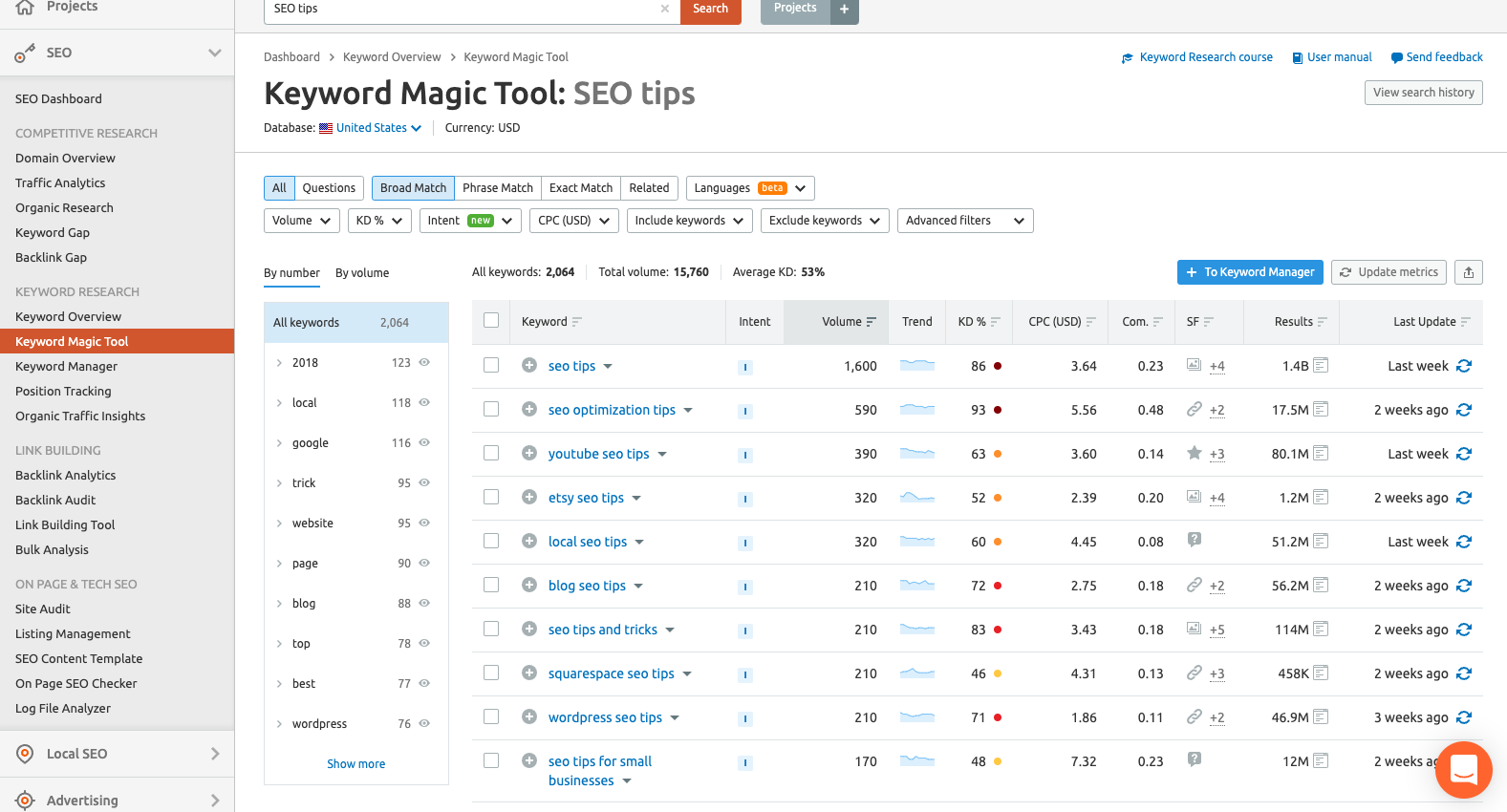Click the To Keyword Manager button
The height and width of the screenshot is (812, 1507).
click(1250, 272)
